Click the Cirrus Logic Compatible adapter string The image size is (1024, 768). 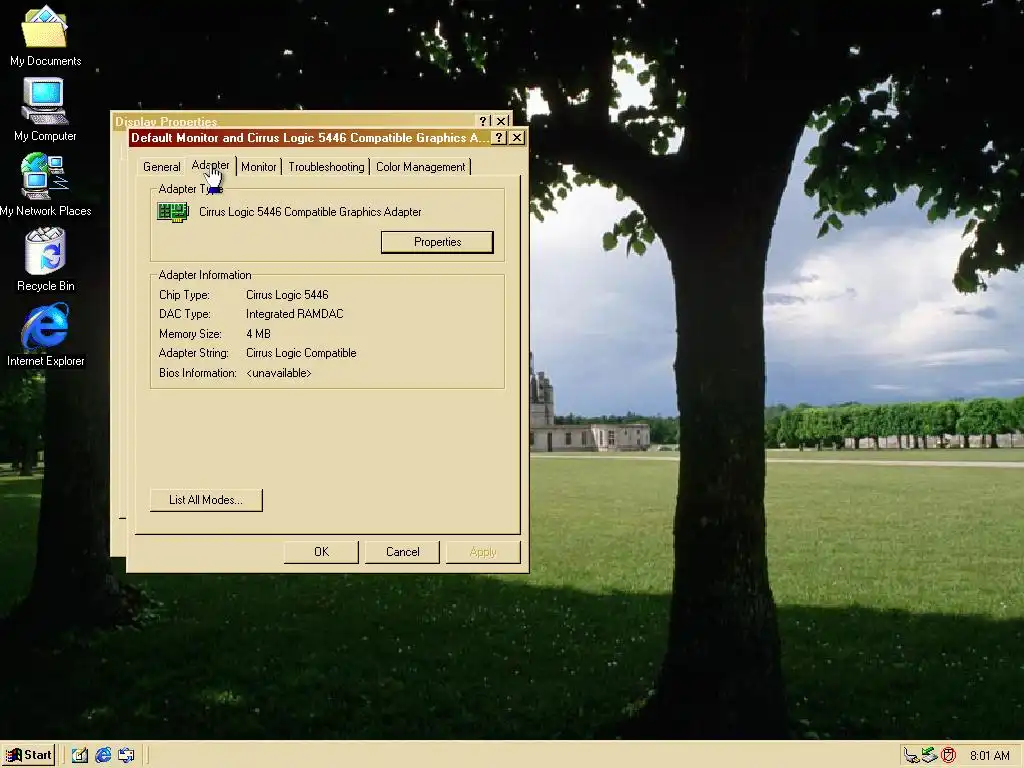coord(301,353)
